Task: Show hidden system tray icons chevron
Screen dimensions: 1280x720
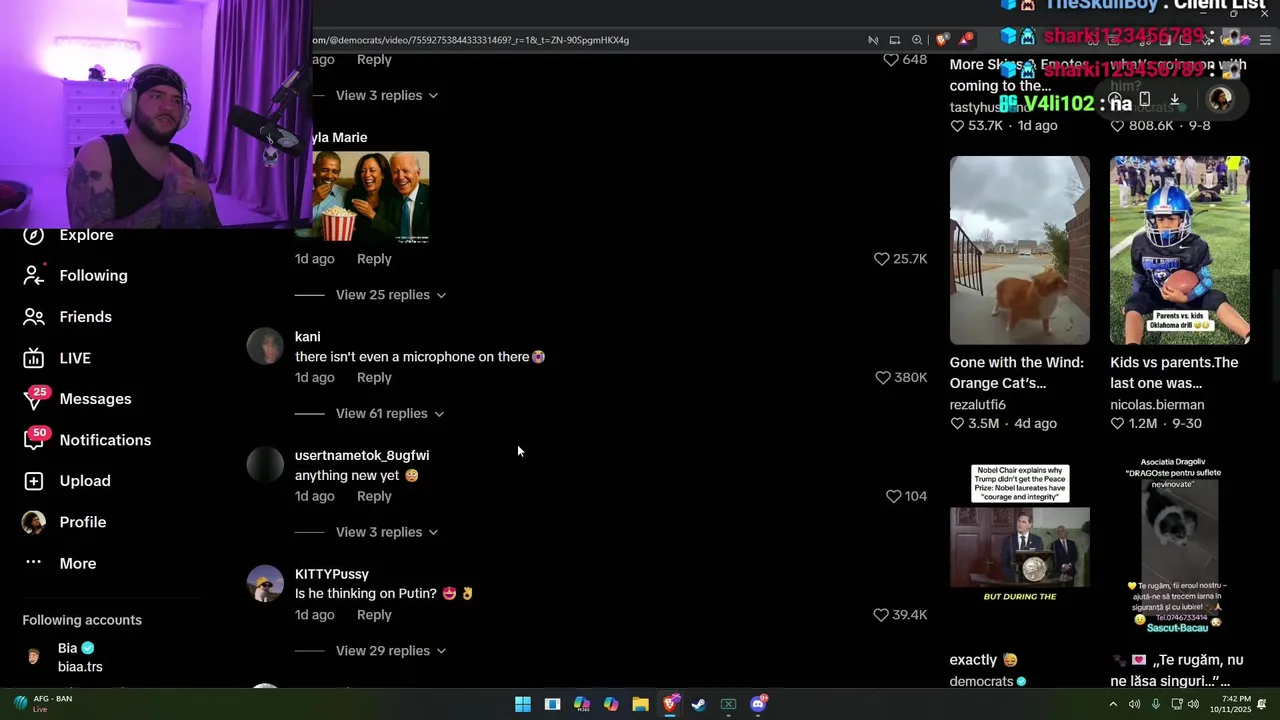Action: pos(1113,704)
